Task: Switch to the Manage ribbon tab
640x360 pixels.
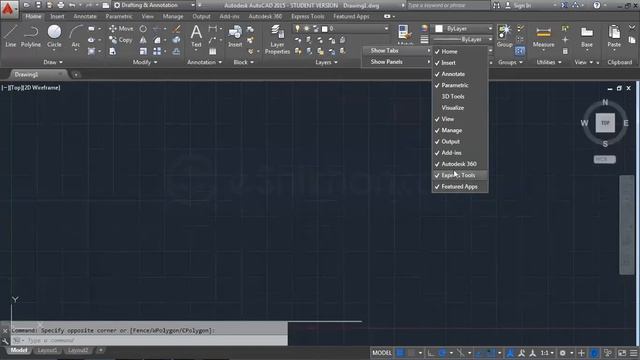Action: tap(173, 16)
